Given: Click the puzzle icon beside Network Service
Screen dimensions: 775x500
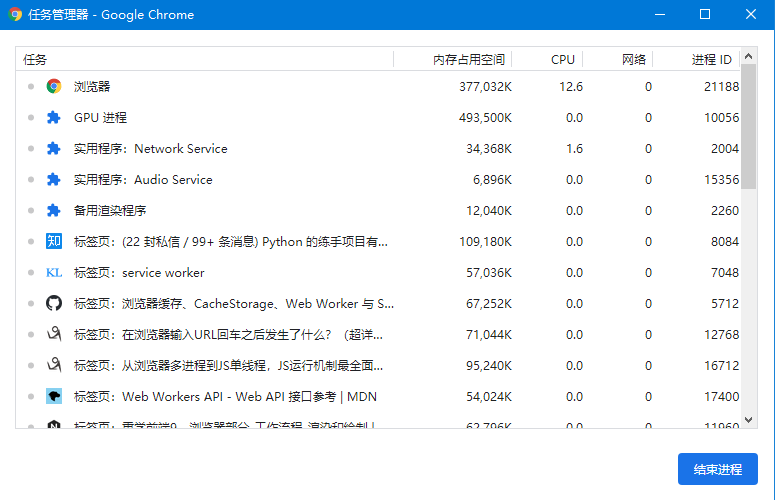Looking at the screenshot, I should click(54, 149).
